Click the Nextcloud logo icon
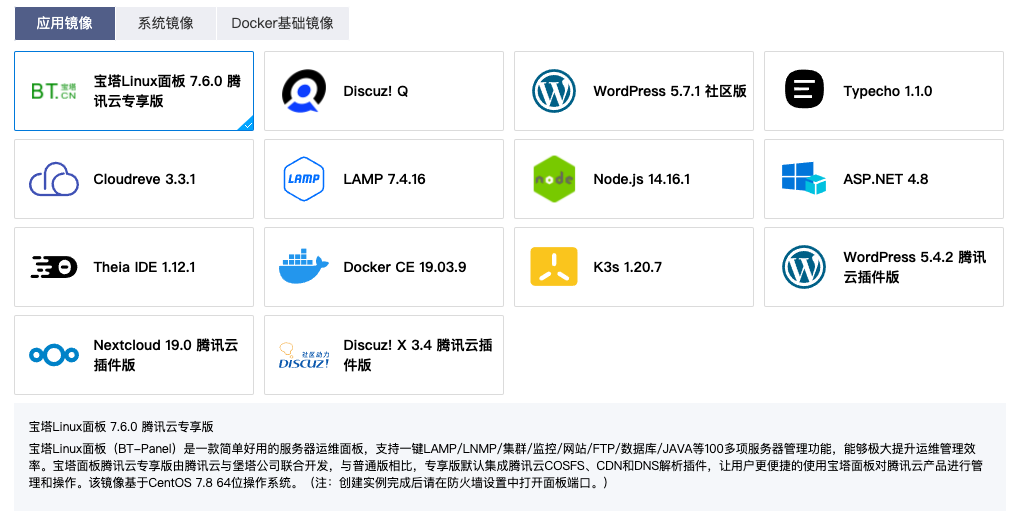This screenshot has width=1018, height=522. pos(54,355)
